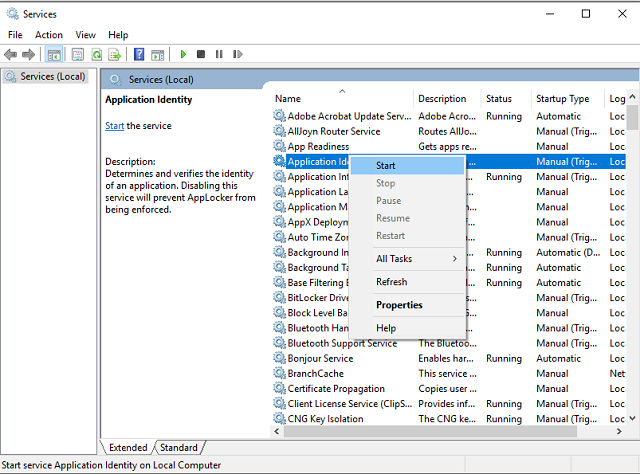
Task: Click the Export List toolbar icon
Action: pos(114,54)
